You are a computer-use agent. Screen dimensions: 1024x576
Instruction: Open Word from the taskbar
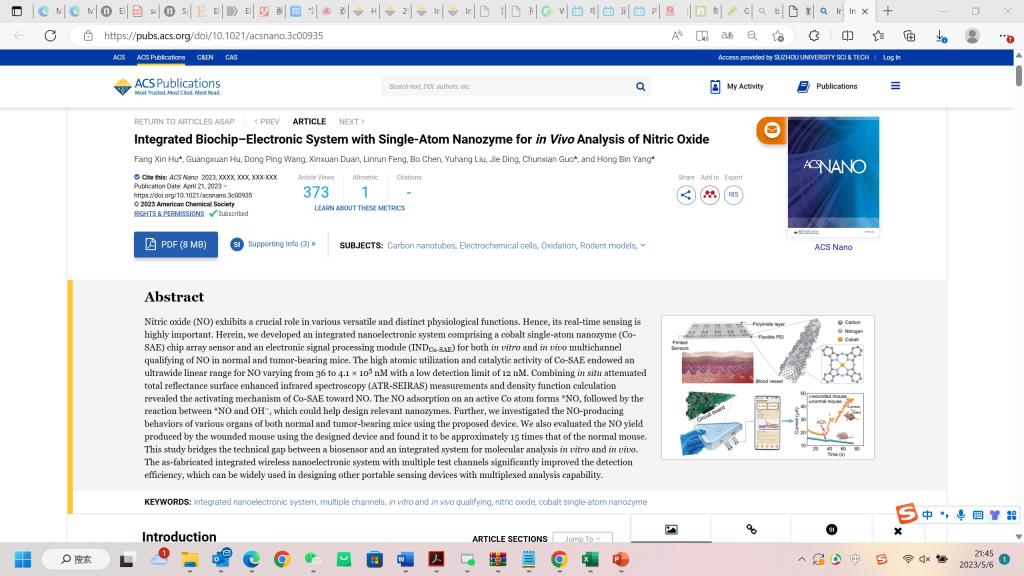point(405,559)
